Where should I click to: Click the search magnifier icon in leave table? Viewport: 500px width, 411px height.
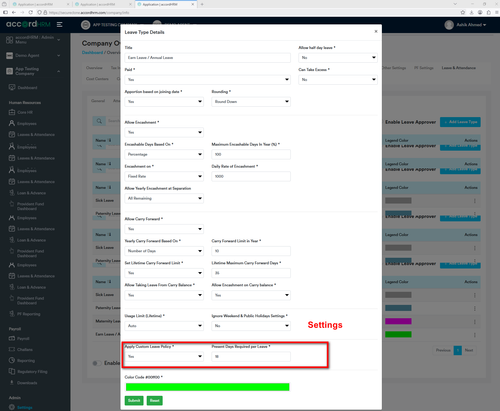point(99,121)
